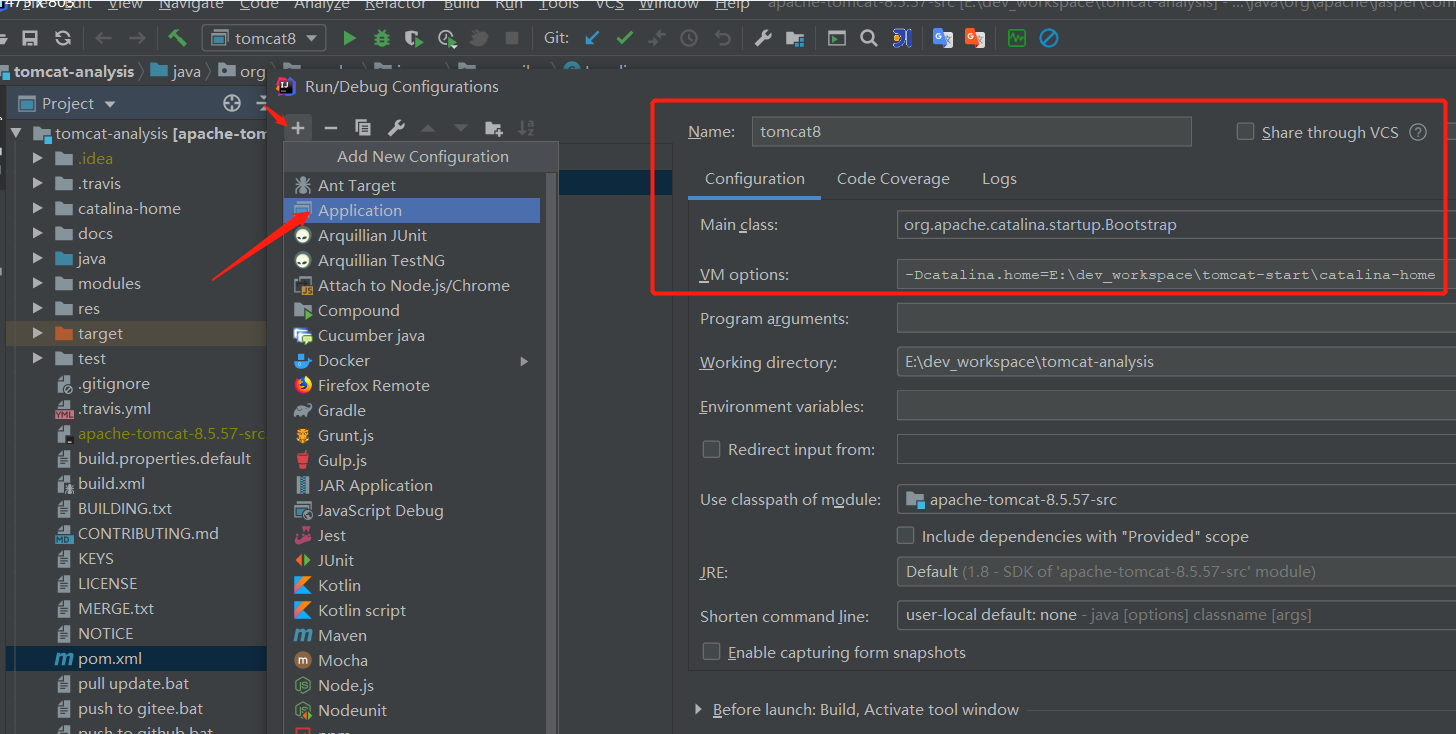Screen dimensions: 1456x734
Task: Click the Main class input field
Action: (1176, 225)
